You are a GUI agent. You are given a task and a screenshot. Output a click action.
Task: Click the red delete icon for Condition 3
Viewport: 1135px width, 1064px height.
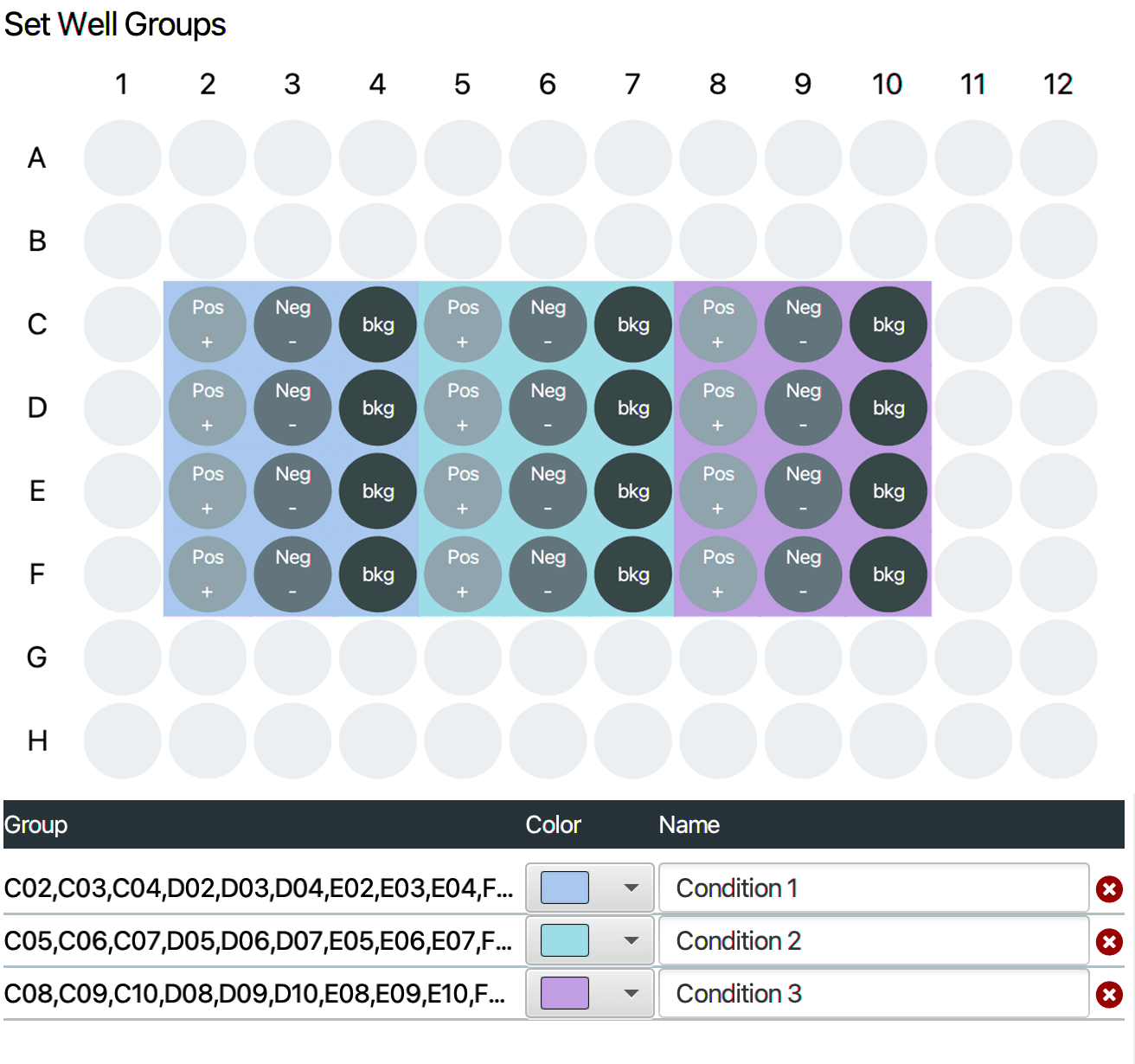point(1109,995)
